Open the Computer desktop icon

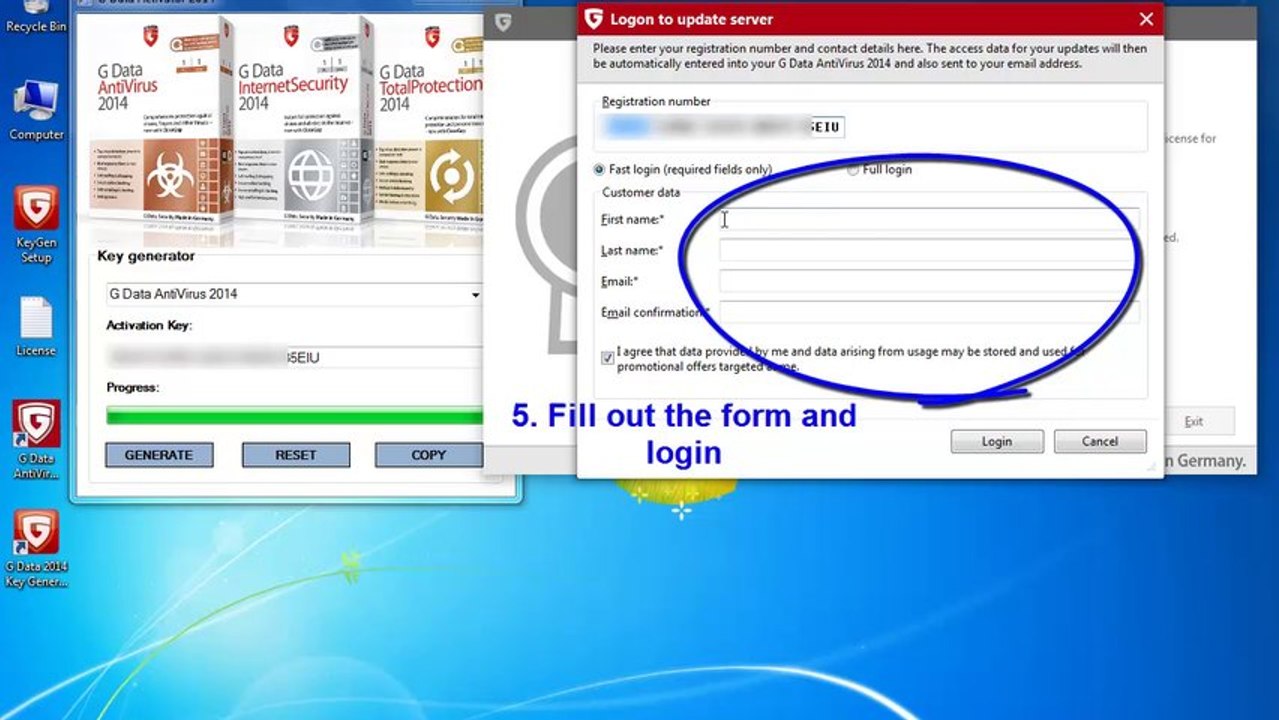click(36, 110)
